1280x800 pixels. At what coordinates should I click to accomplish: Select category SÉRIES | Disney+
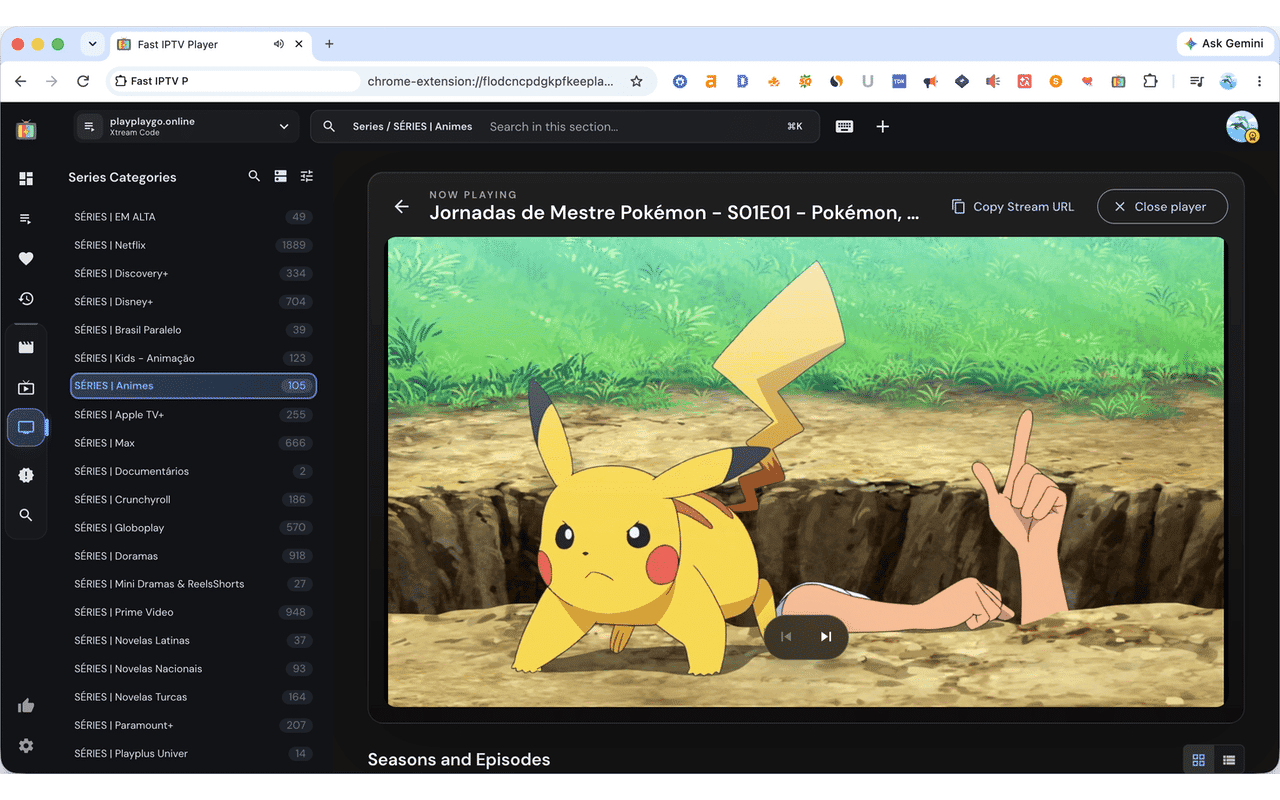pos(193,301)
